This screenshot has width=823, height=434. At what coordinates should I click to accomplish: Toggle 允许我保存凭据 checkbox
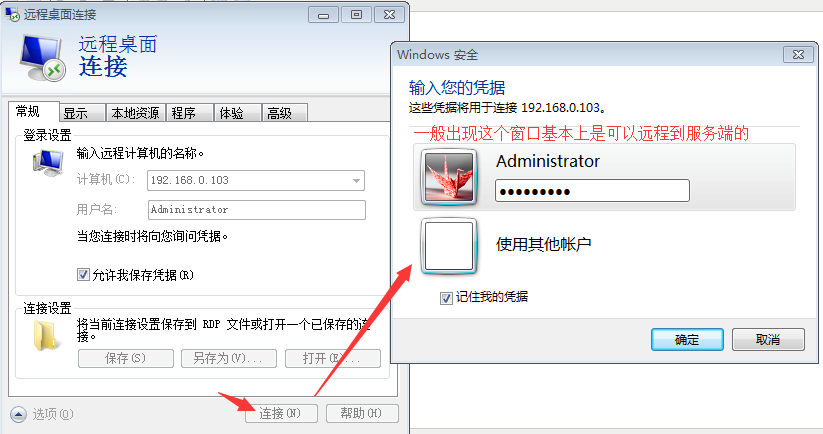click(83, 274)
